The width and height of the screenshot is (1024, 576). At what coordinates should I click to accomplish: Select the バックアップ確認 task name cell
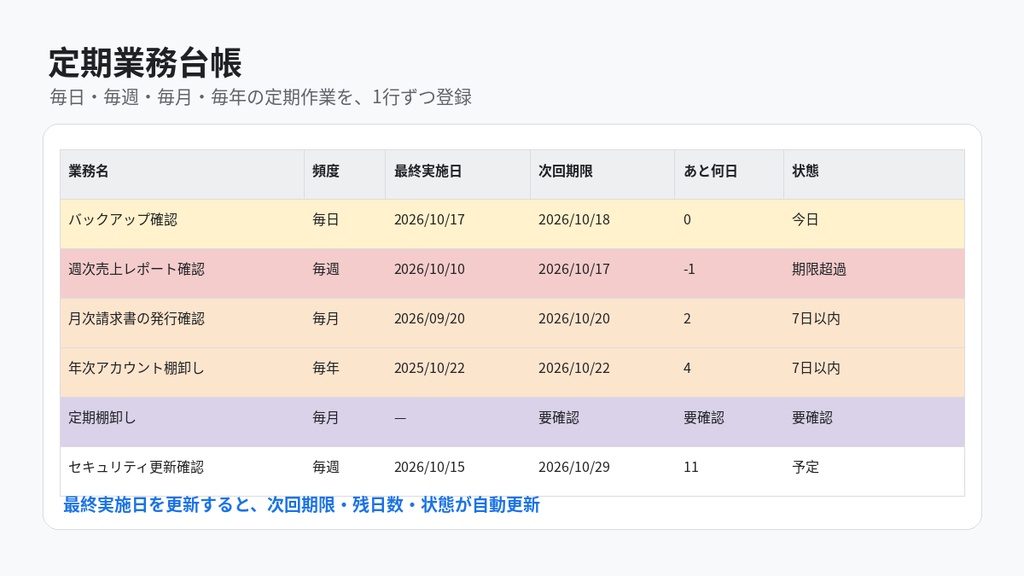point(182,224)
